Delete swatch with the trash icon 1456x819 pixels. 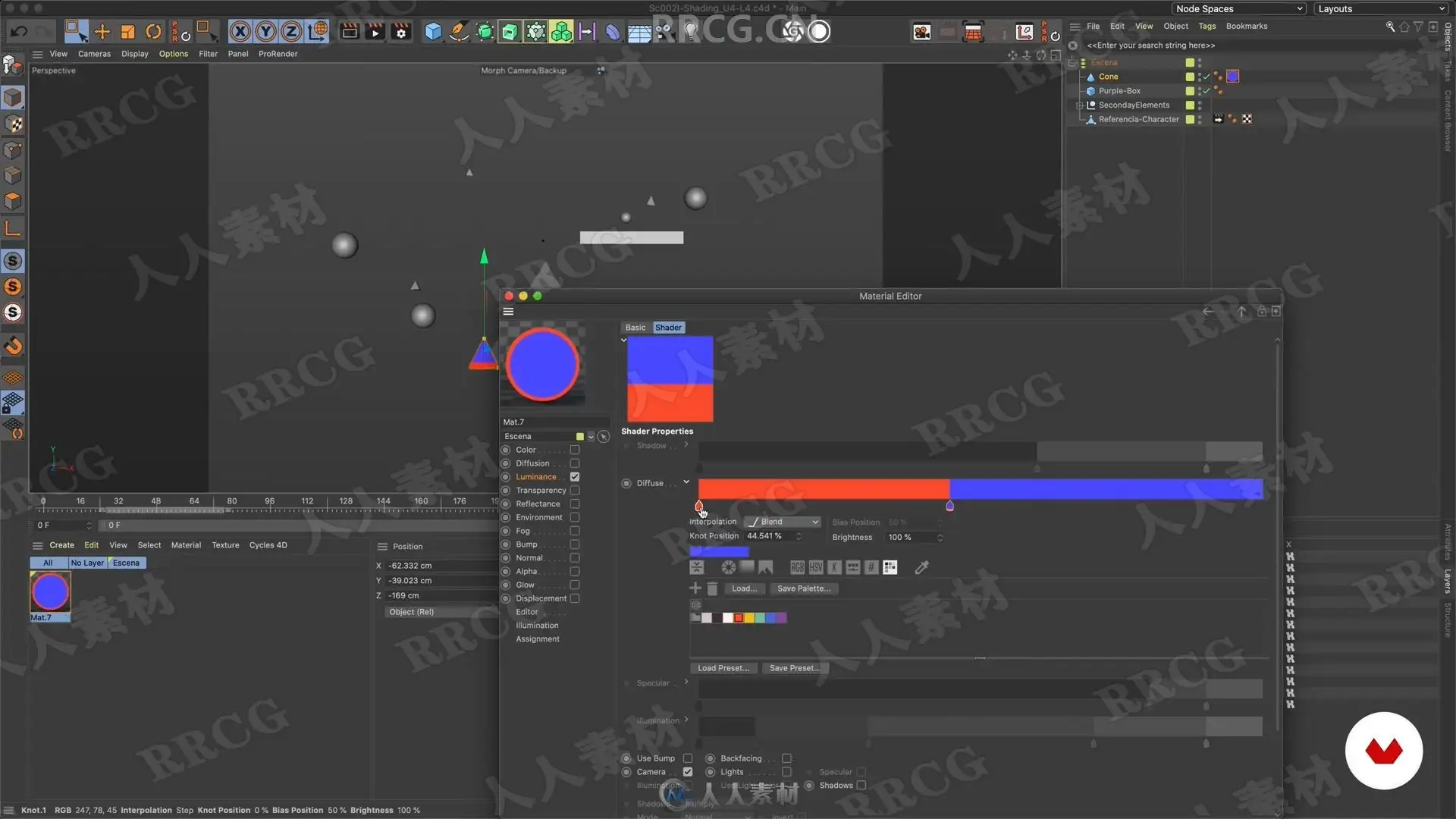pyautogui.click(x=712, y=588)
